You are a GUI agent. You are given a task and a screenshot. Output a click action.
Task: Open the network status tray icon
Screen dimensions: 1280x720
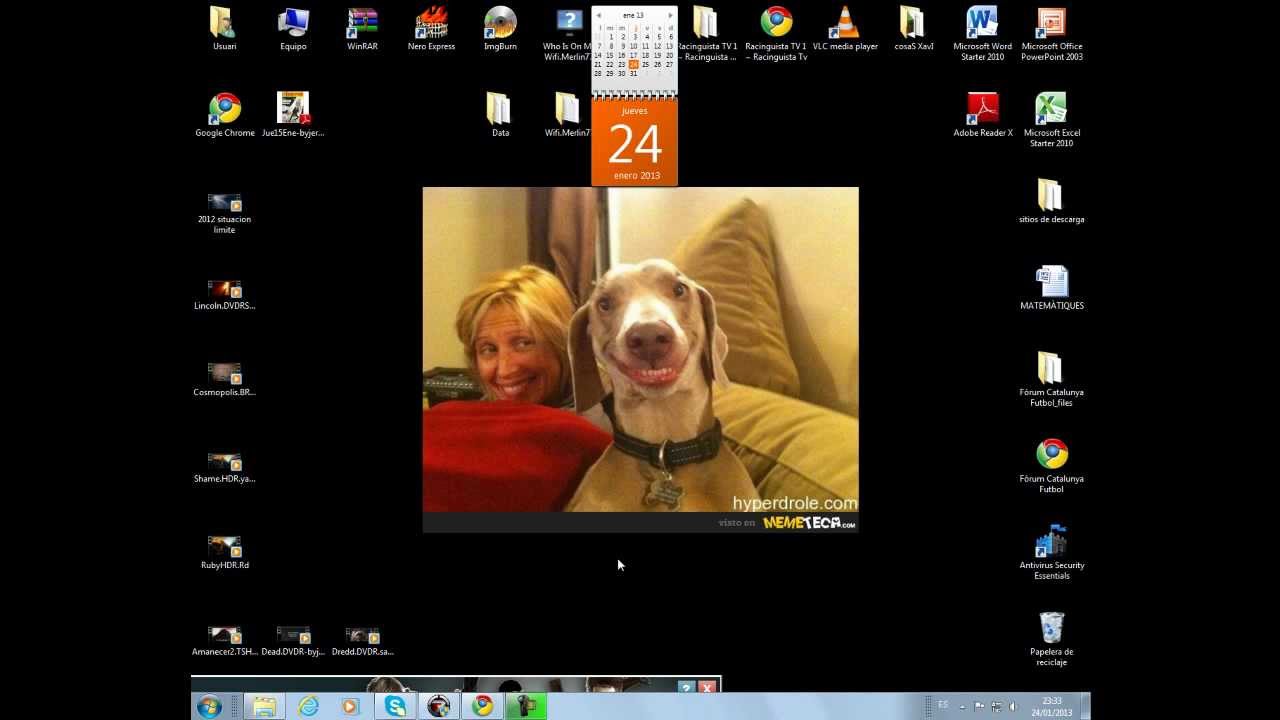pos(996,706)
